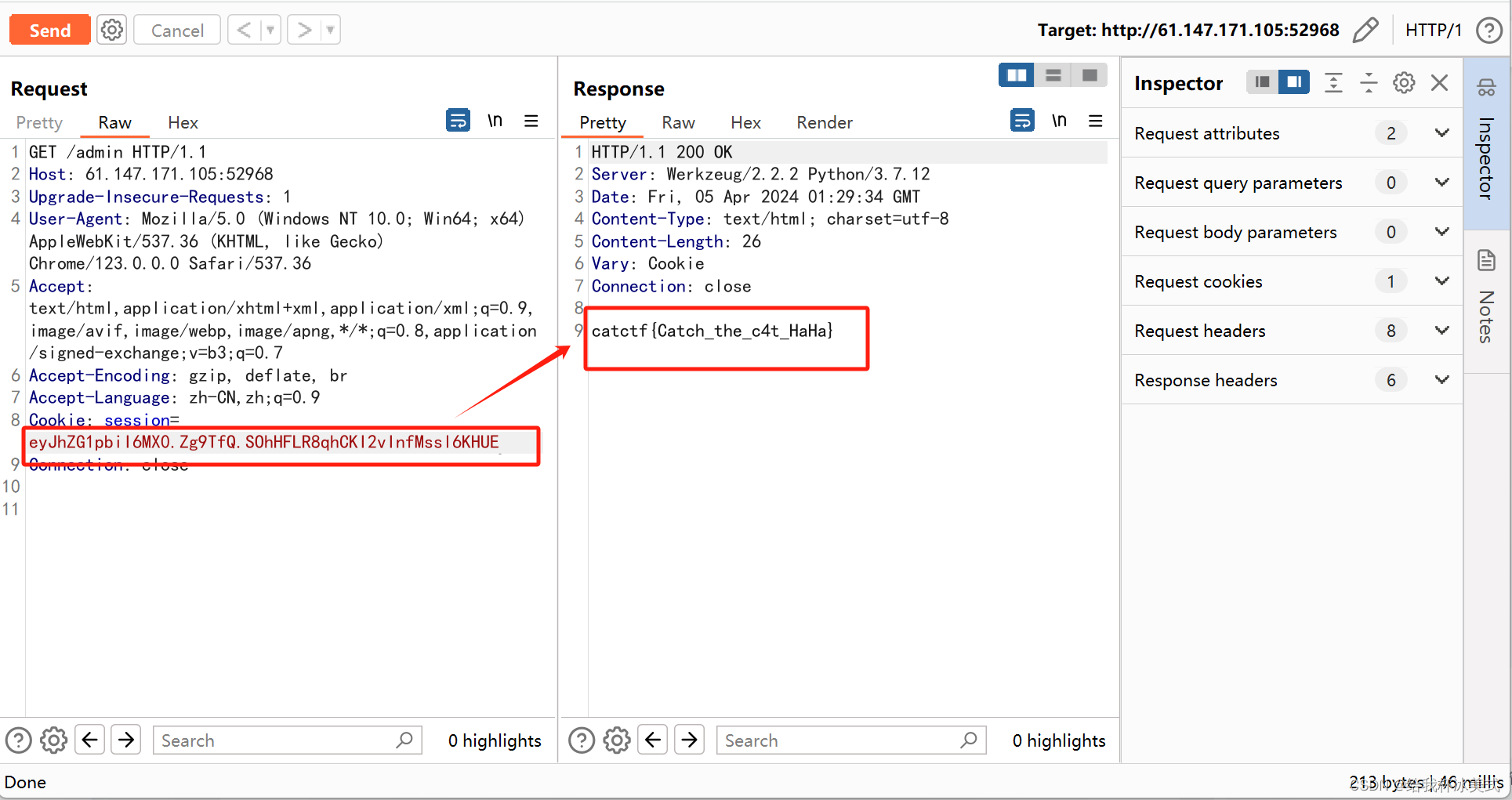
Task: Open Response search settings gear
Action: (x=617, y=740)
